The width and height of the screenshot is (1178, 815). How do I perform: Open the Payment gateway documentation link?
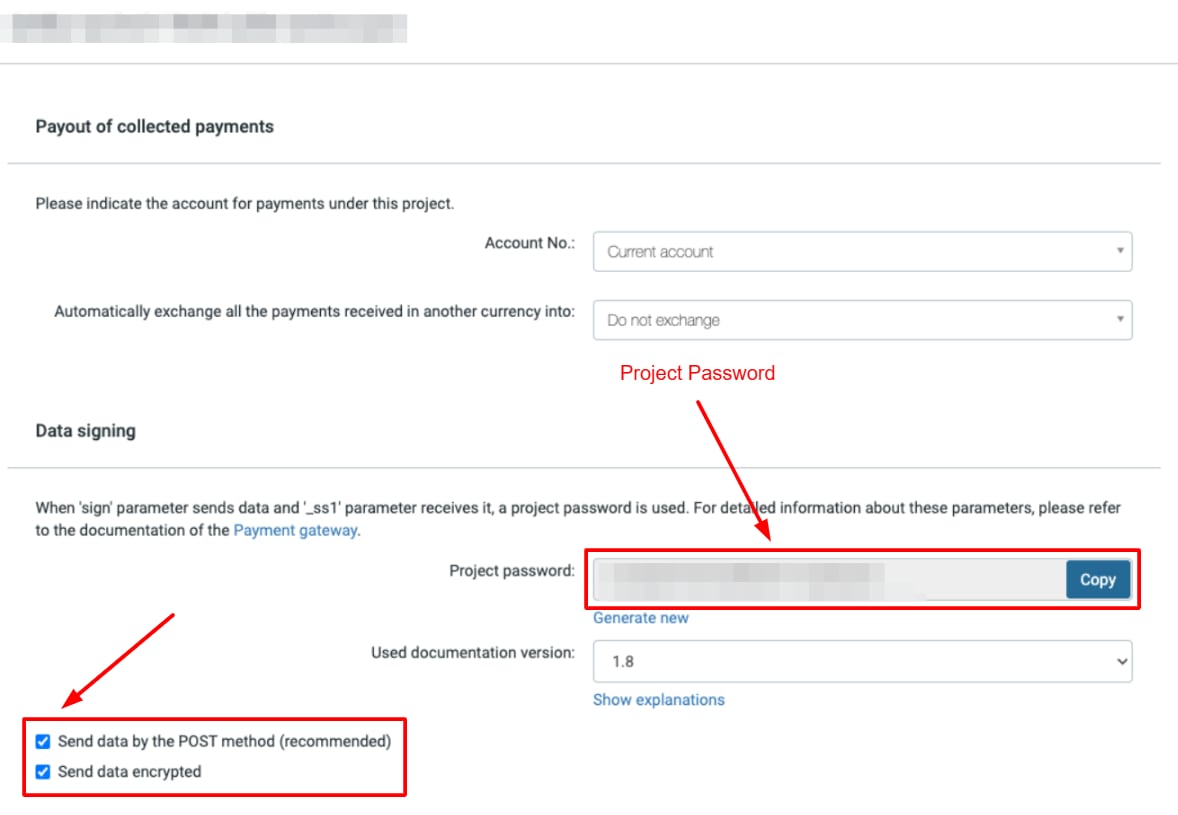click(295, 530)
